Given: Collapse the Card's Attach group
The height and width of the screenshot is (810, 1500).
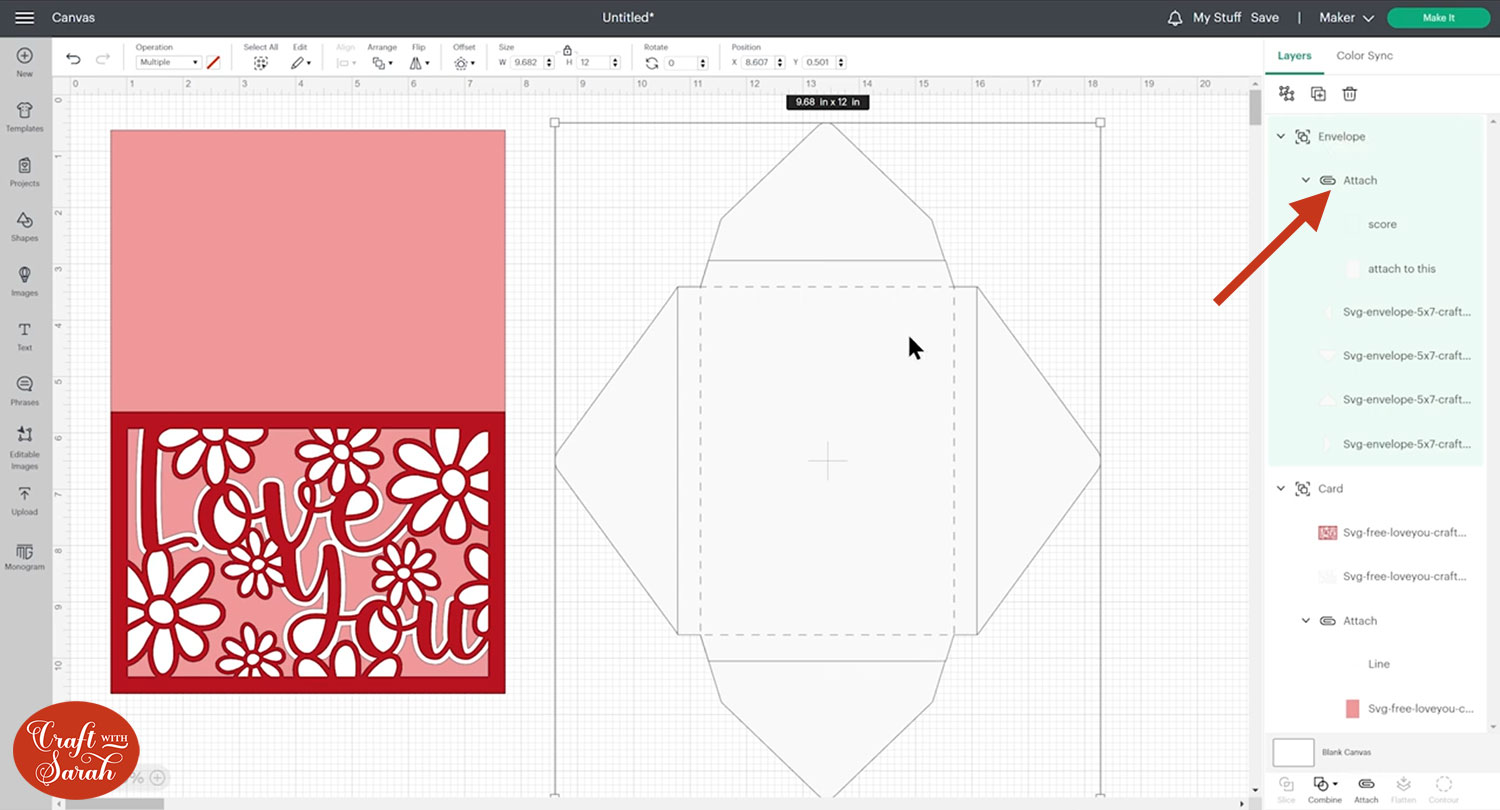Looking at the screenshot, I should (1306, 621).
